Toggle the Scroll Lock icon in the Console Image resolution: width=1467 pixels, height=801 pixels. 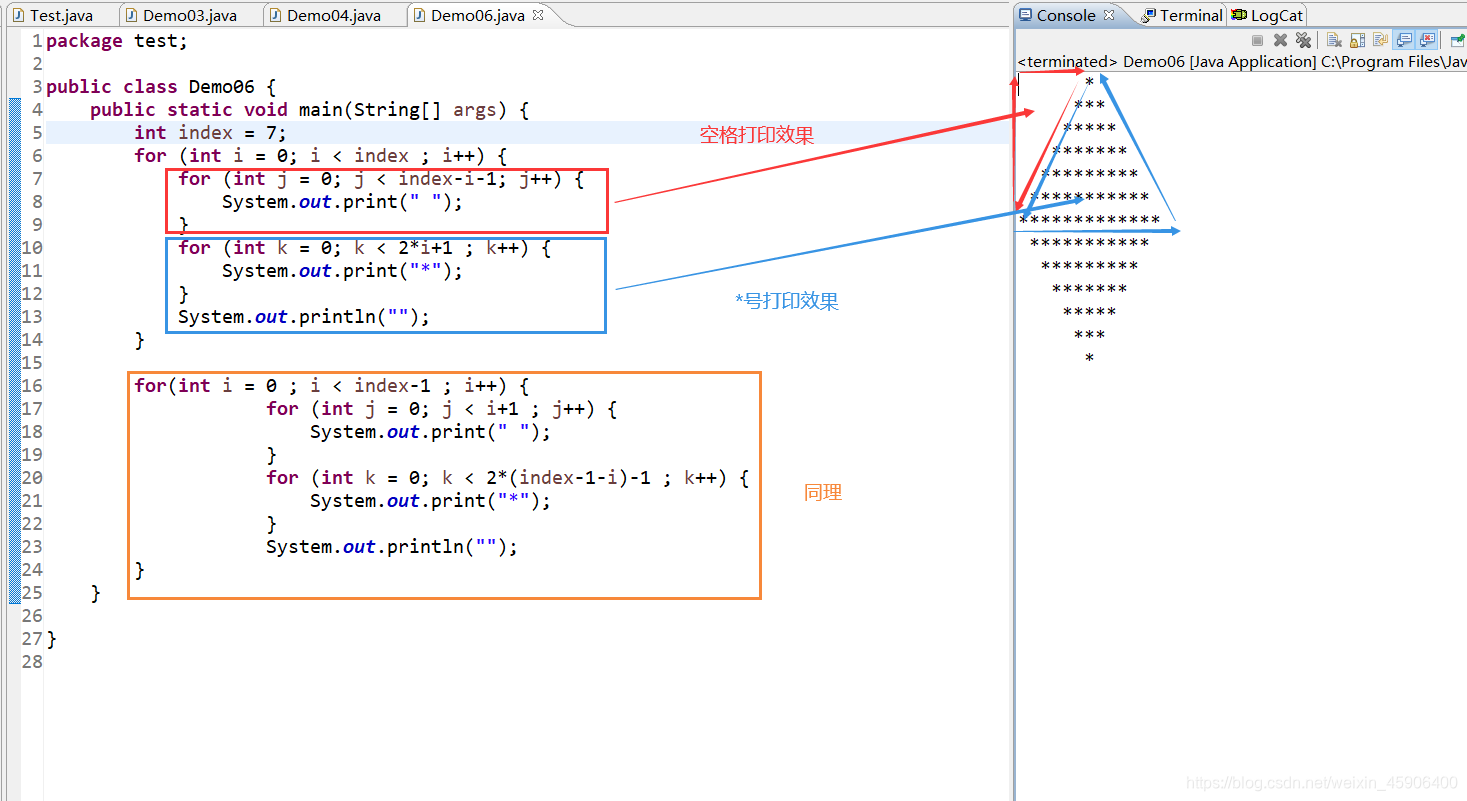tap(1357, 40)
